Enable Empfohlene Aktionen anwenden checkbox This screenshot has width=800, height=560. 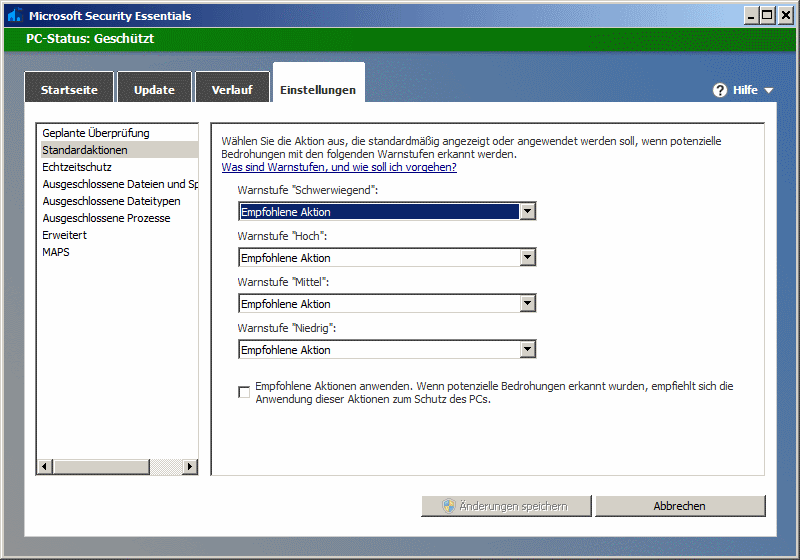pyautogui.click(x=244, y=392)
